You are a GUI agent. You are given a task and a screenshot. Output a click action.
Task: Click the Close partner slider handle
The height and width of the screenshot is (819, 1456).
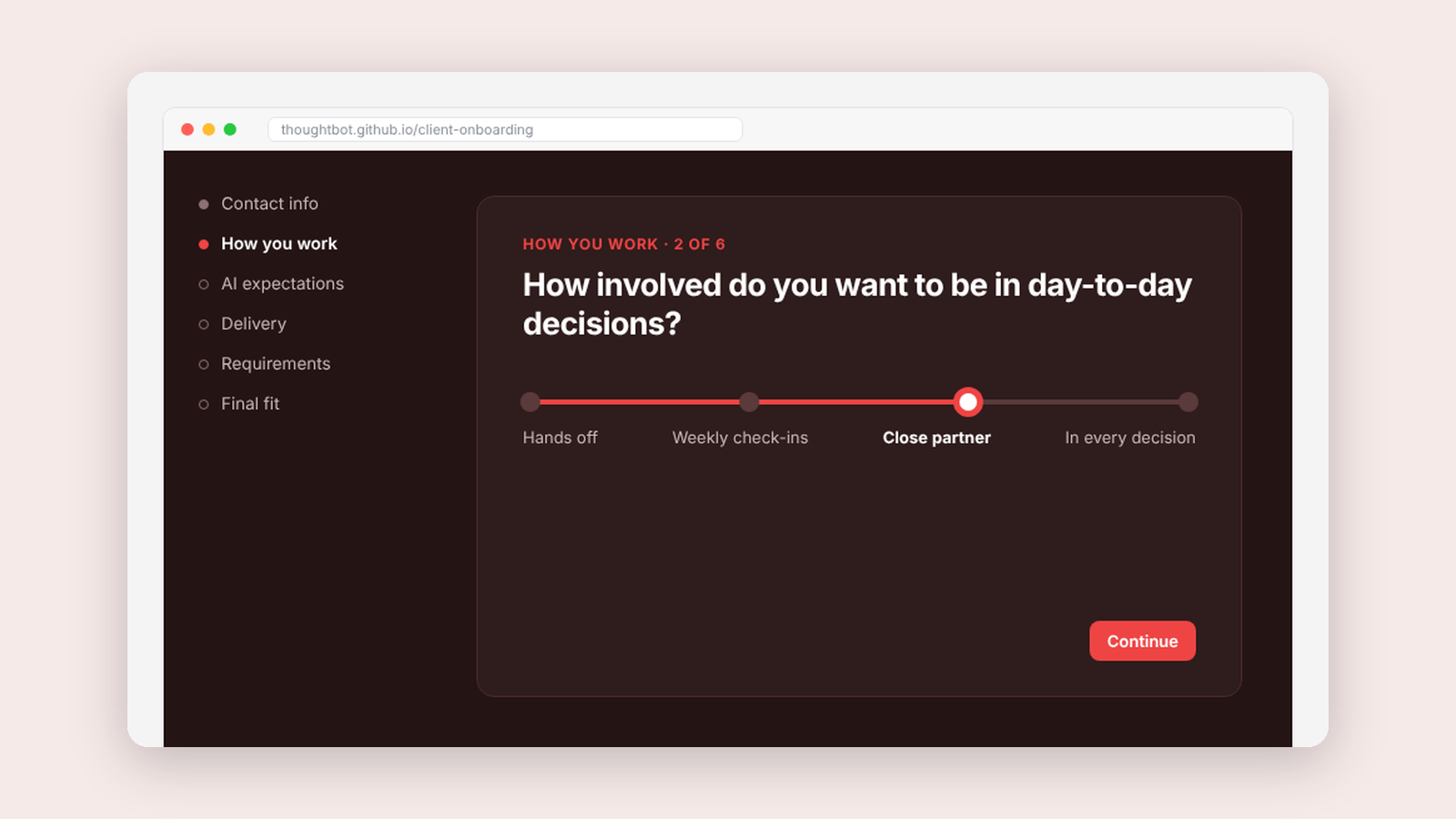click(x=968, y=401)
